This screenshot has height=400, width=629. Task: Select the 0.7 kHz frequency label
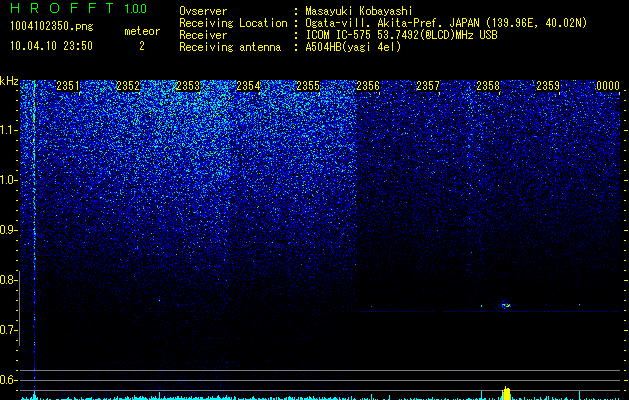8,330
